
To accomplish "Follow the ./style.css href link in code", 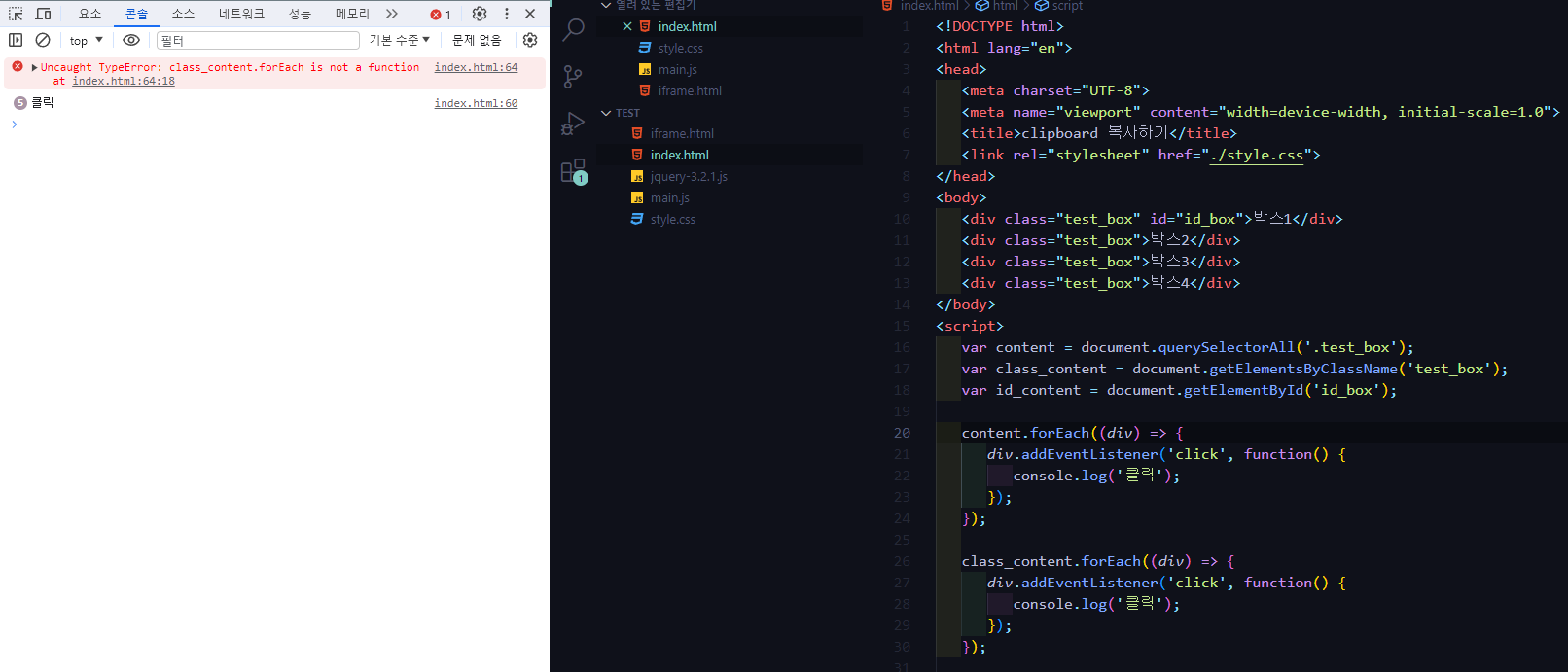I will (1256, 155).
